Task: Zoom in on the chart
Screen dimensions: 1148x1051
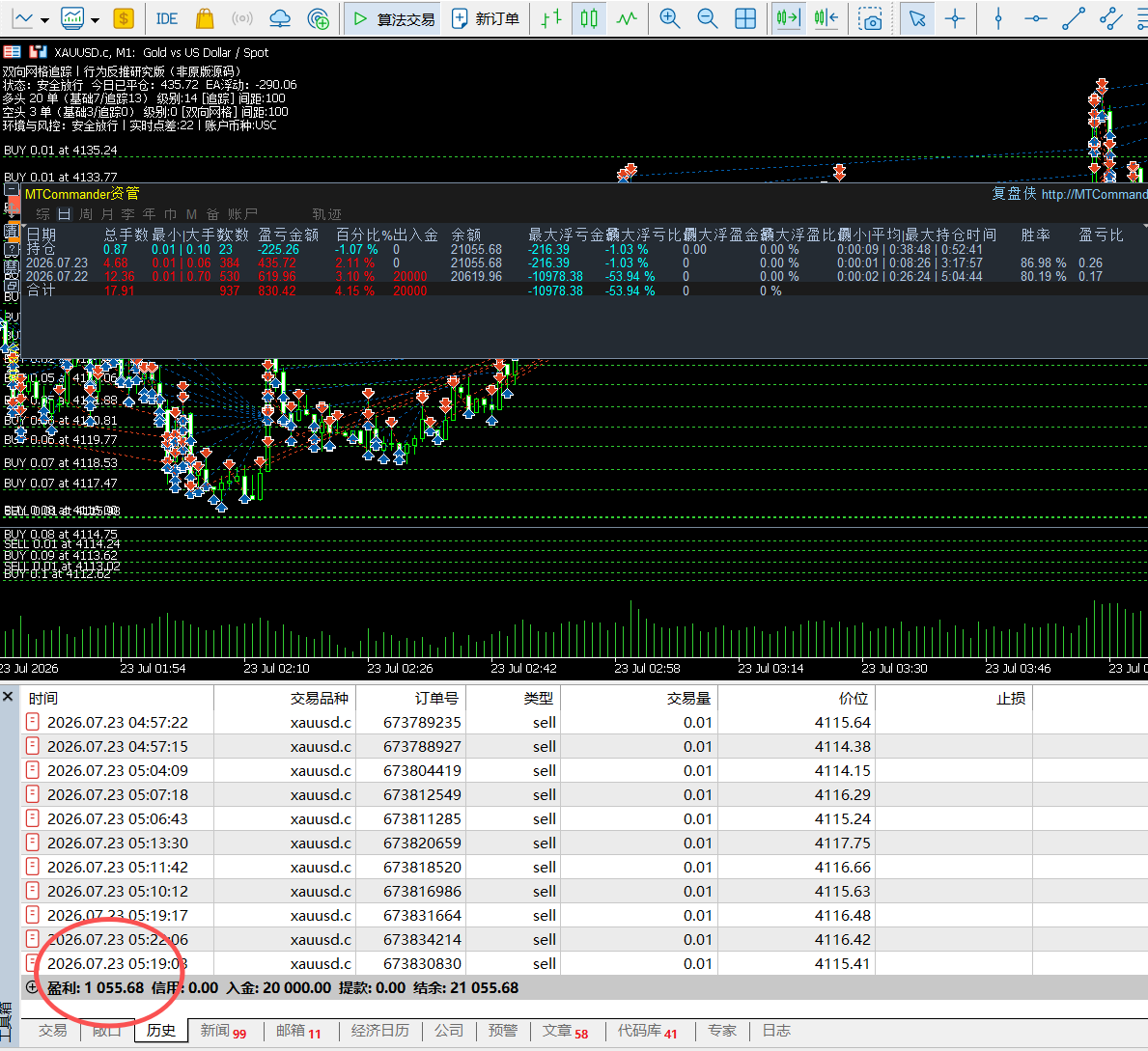Action: click(669, 18)
